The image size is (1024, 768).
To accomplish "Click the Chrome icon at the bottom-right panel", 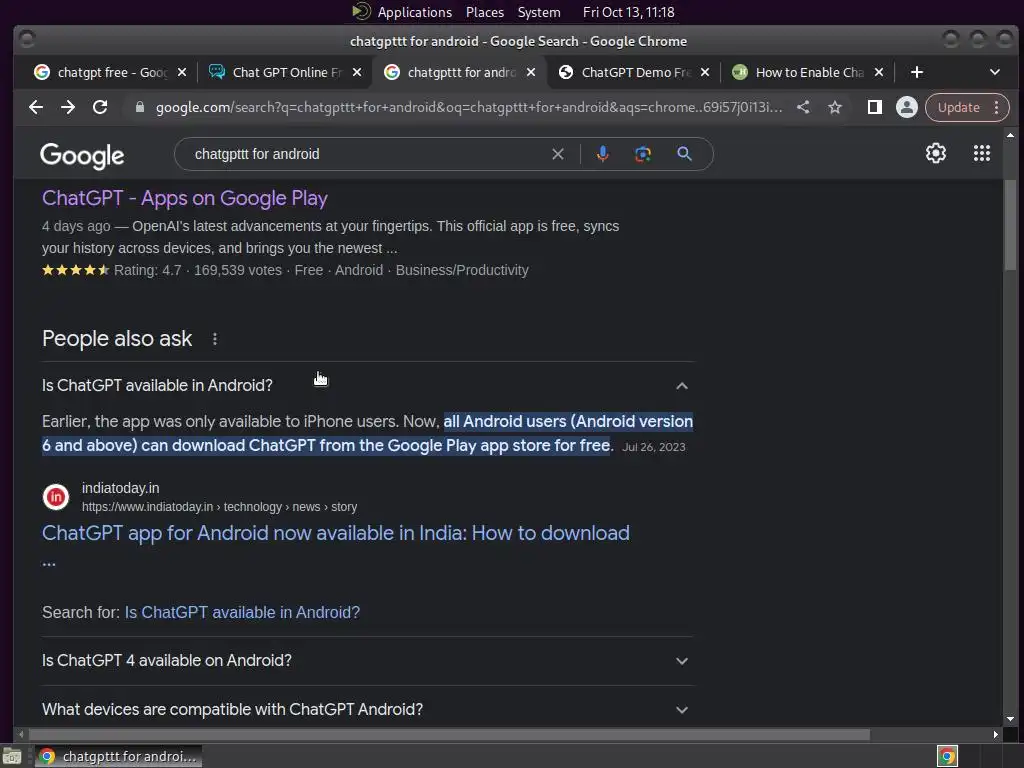I will coord(947,756).
